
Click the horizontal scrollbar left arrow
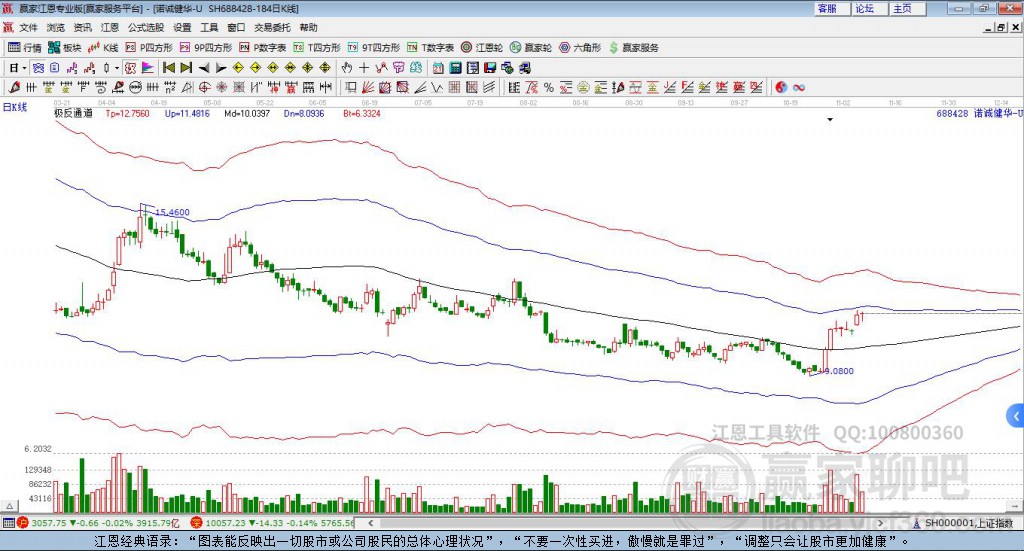[370, 523]
